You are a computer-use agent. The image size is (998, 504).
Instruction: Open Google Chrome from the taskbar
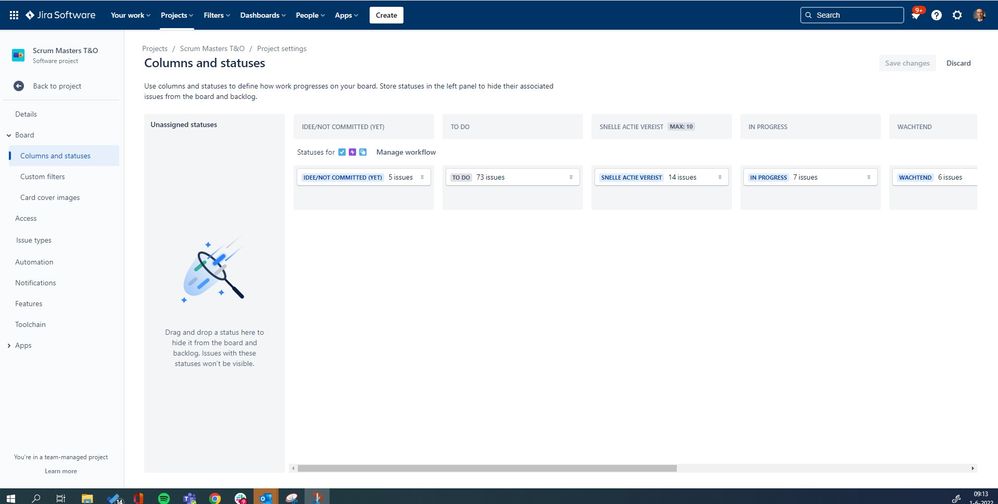(x=215, y=498)
